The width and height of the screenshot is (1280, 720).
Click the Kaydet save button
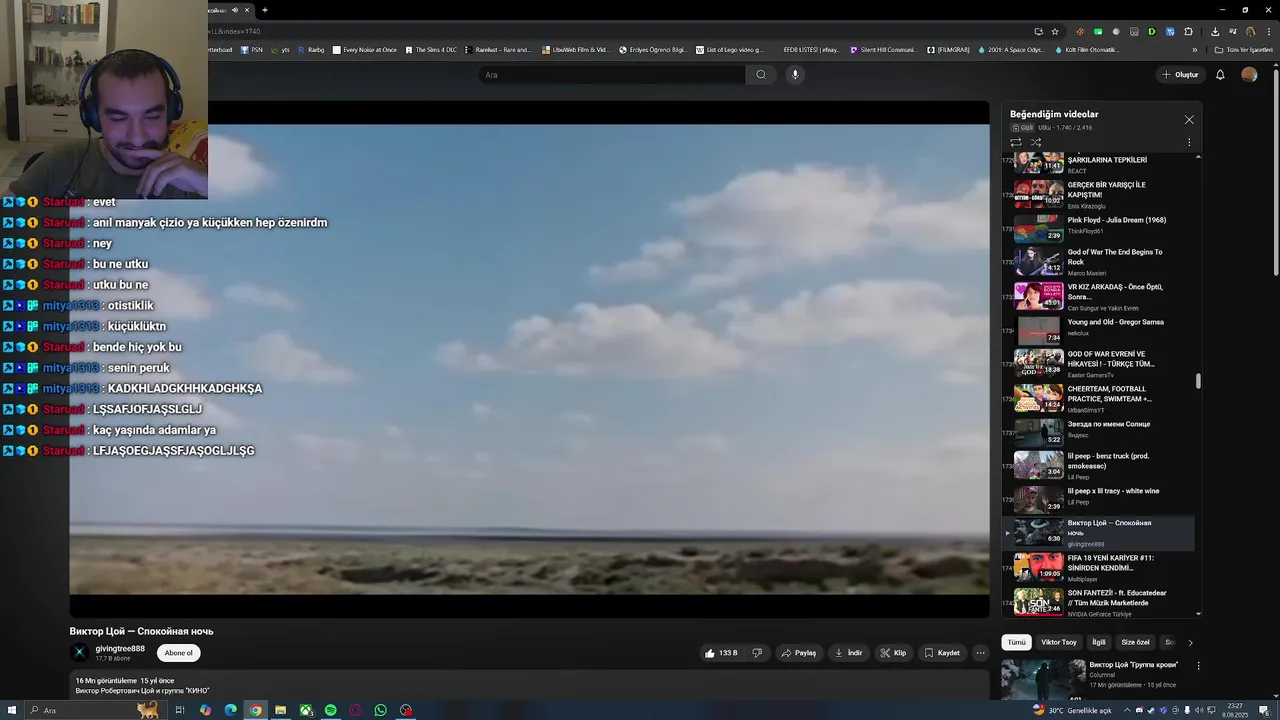tap(942, 653)
